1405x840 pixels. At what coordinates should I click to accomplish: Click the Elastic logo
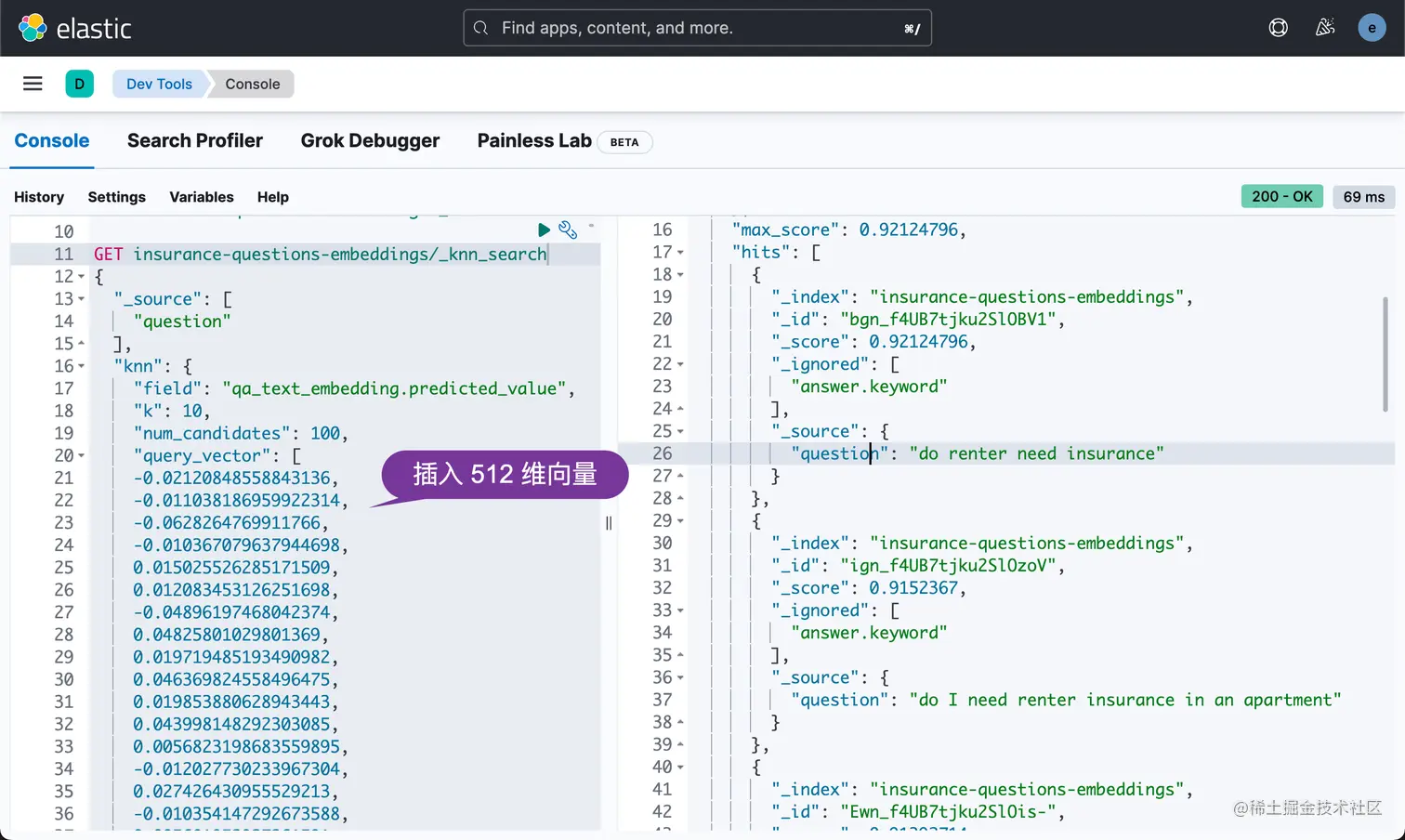click(x=75, y=28)
